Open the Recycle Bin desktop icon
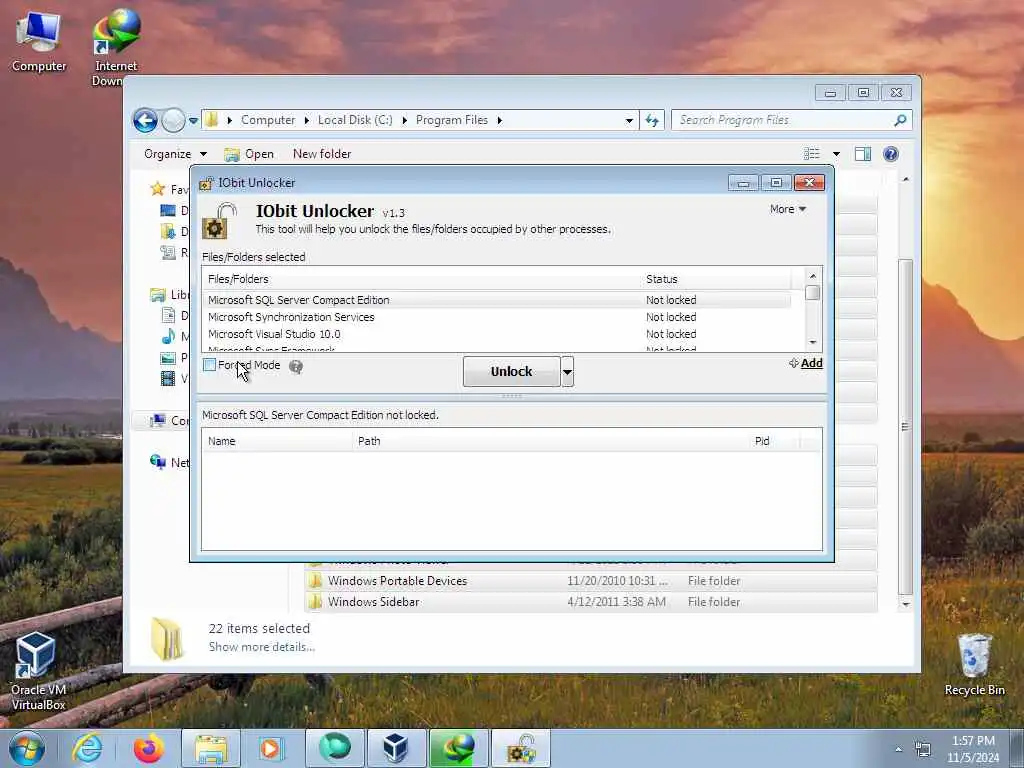Viewport: 1024px width, 768px height. [x=974, y=665]
